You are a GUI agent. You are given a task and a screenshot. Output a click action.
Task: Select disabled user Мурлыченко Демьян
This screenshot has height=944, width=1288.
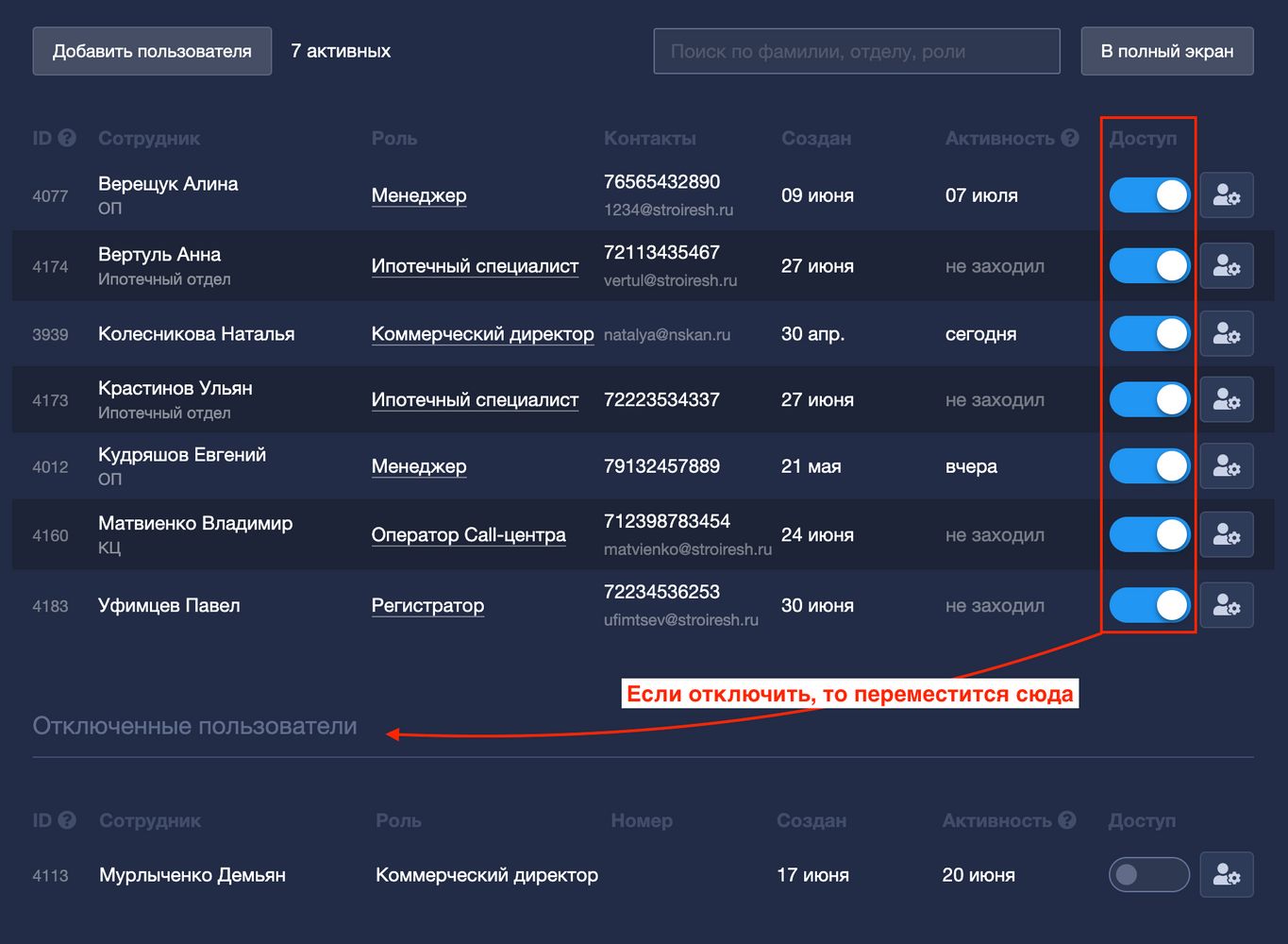192,875
